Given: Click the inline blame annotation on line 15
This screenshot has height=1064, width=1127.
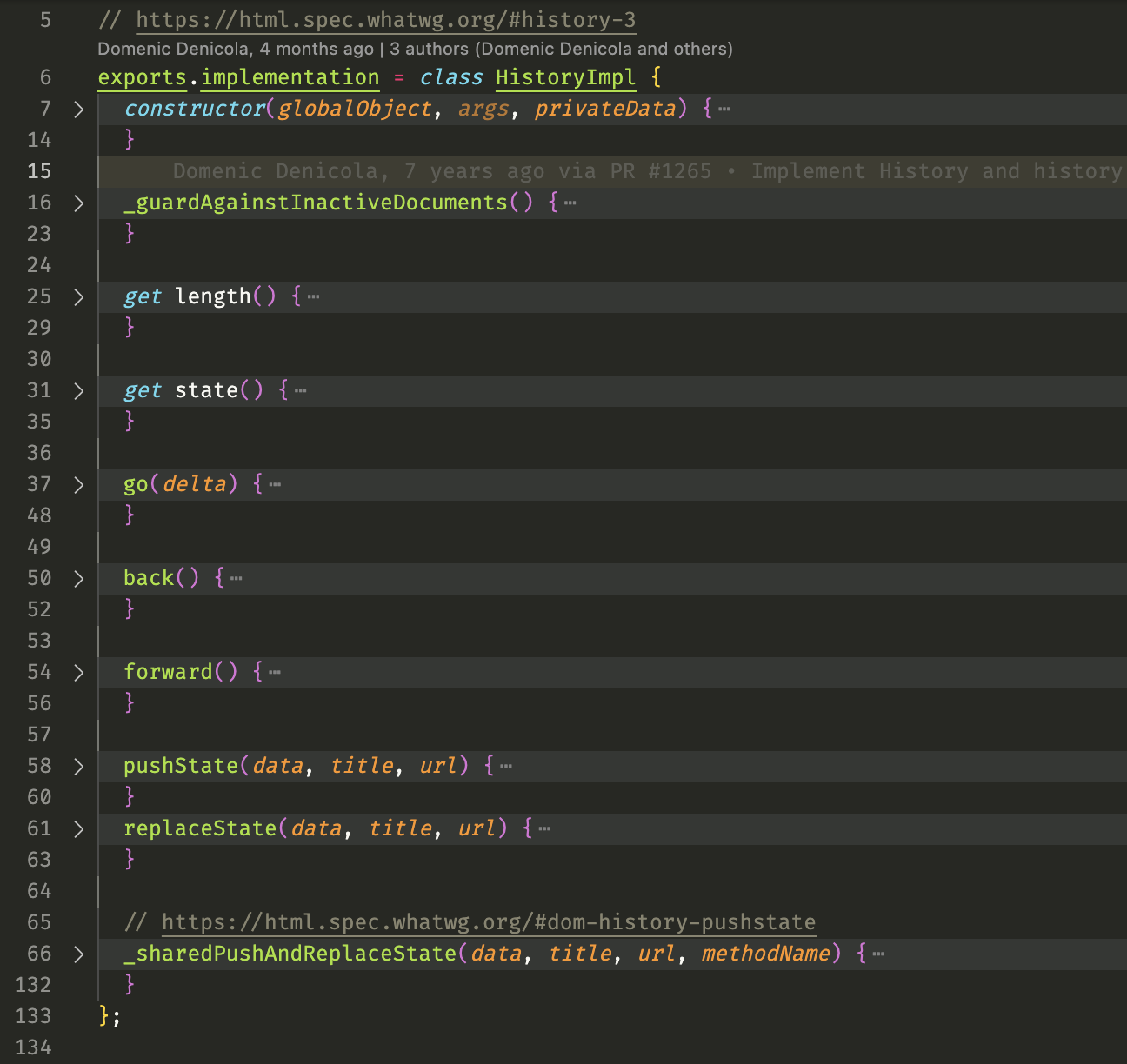Looking at the screenshot, I should [x=648, y=171].
